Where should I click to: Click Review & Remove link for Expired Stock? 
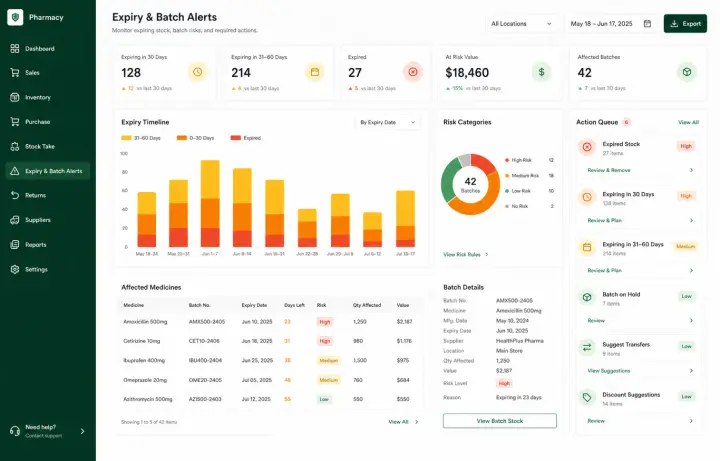[609, 170]
